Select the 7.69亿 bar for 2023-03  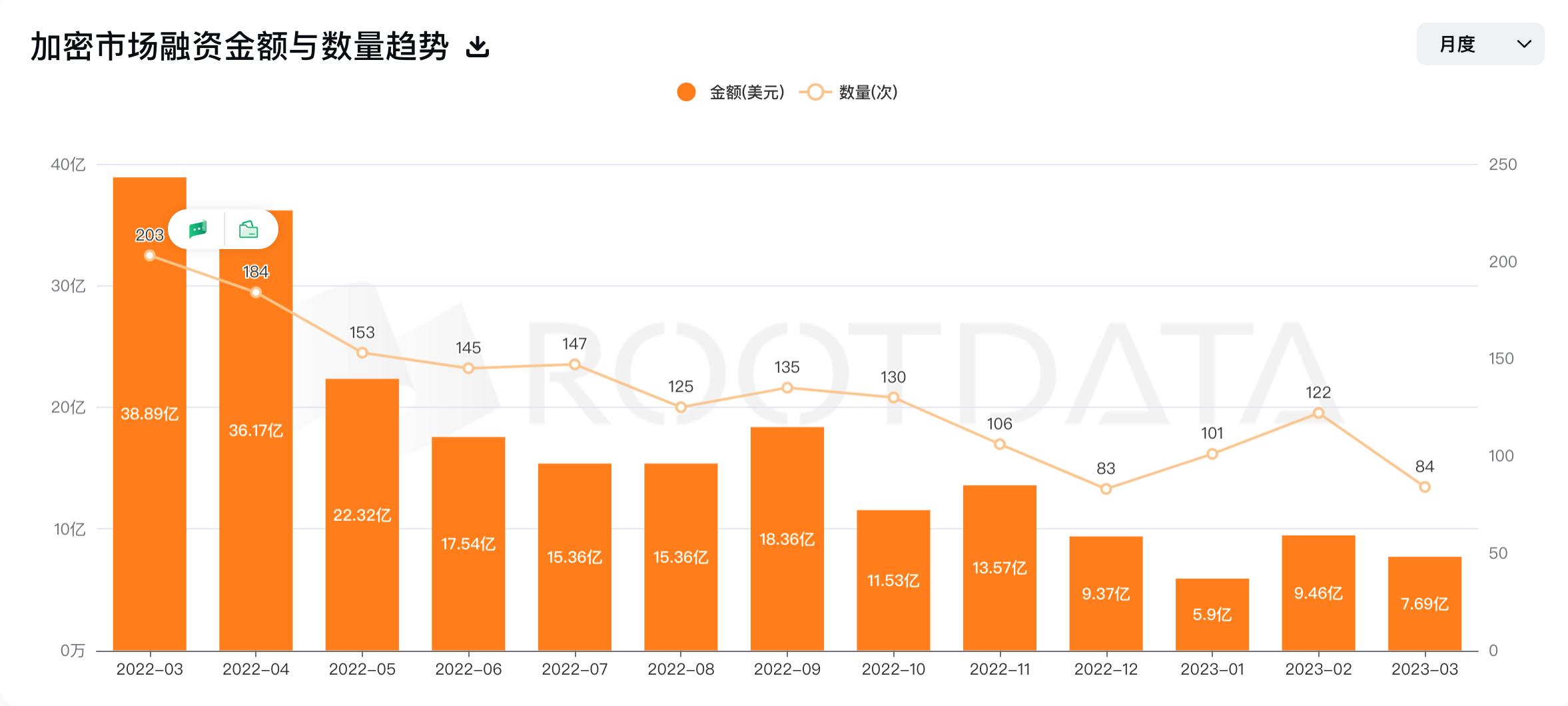(1425, 603)
